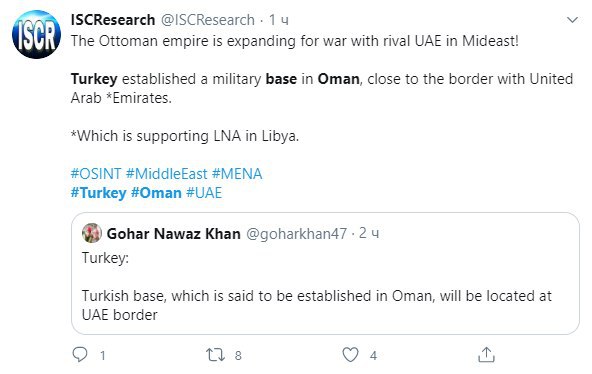The image size is (592, 374).
Task: Open ISCResearch display name profile
Action: pos(113,20)
